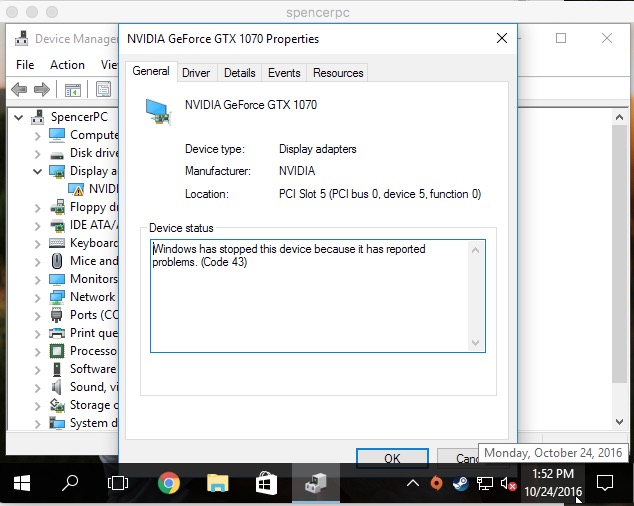Screen dimensions: 634x506
Task: Select the Software devices tree item
Action: click(93, 369)
